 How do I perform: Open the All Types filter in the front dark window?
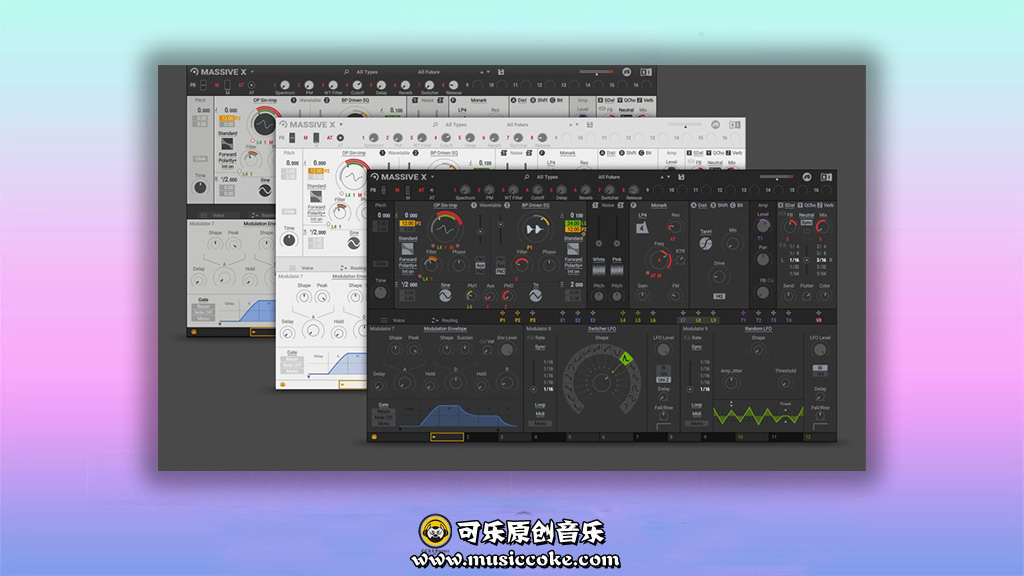(x=547, y=177)
